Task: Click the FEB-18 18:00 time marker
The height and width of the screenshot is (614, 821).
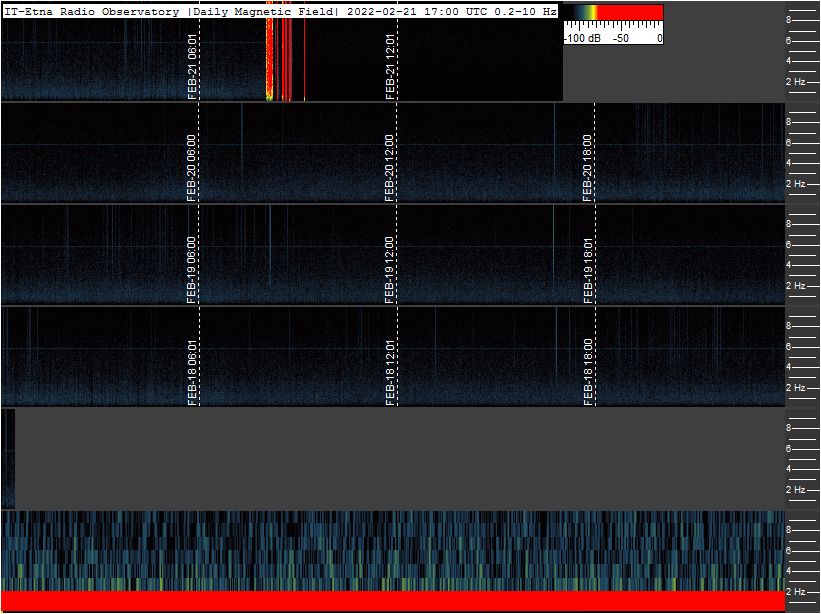Action: [588, 372]
